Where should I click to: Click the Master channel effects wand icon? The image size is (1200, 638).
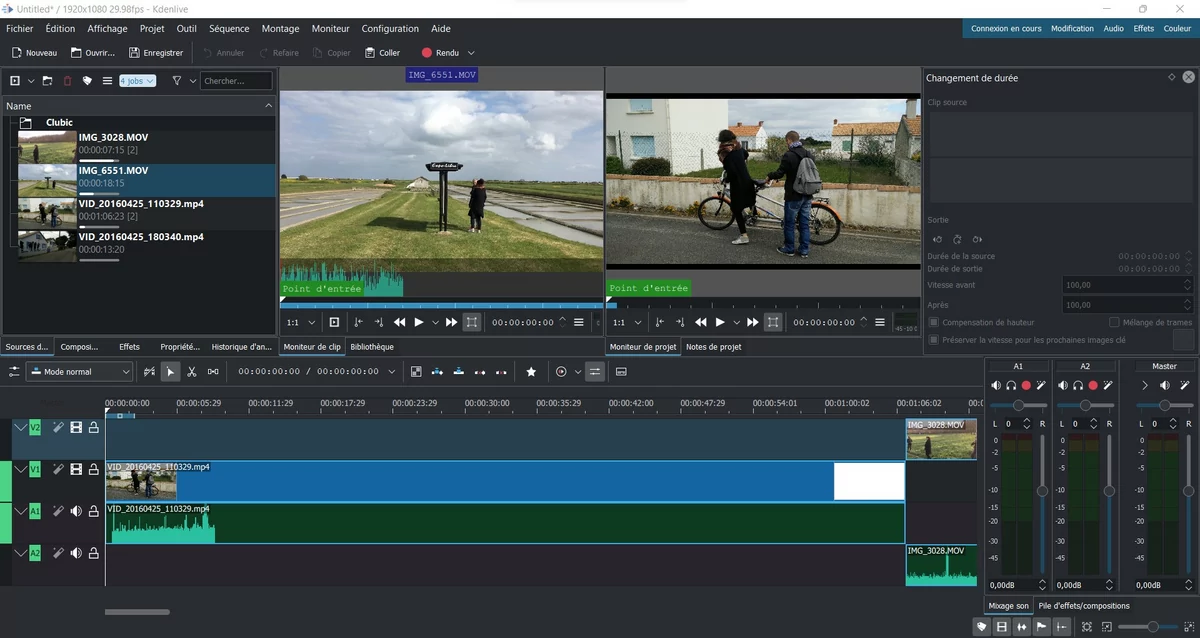(1185, 385)
